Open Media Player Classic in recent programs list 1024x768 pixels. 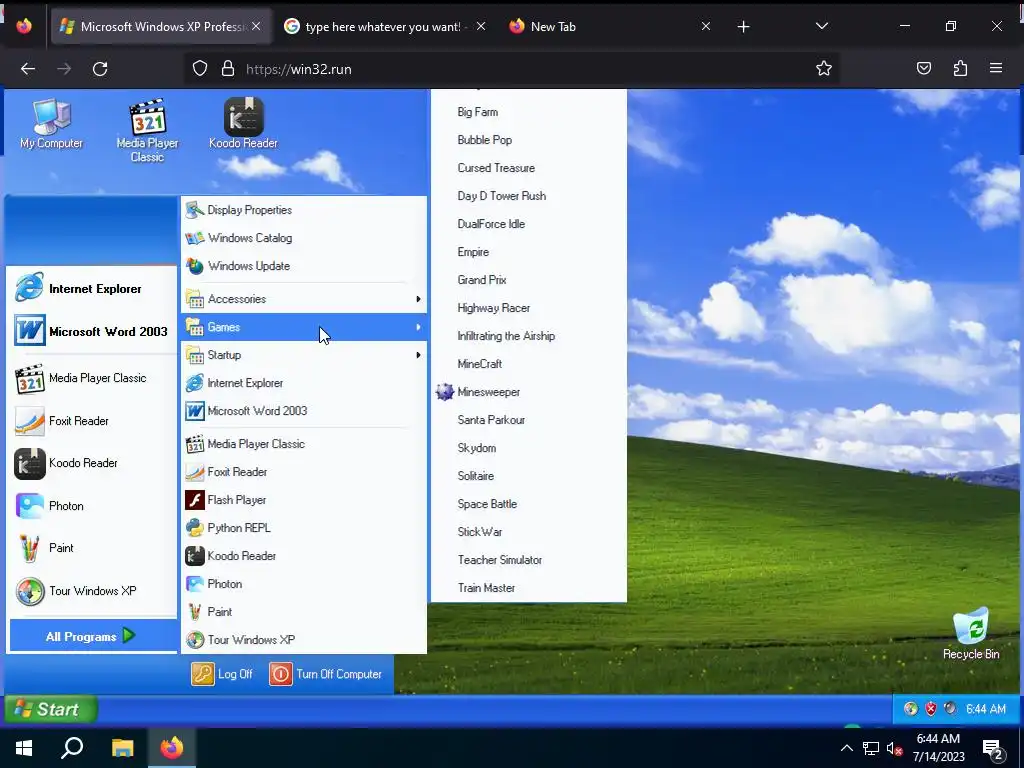[x=91, y=378]
